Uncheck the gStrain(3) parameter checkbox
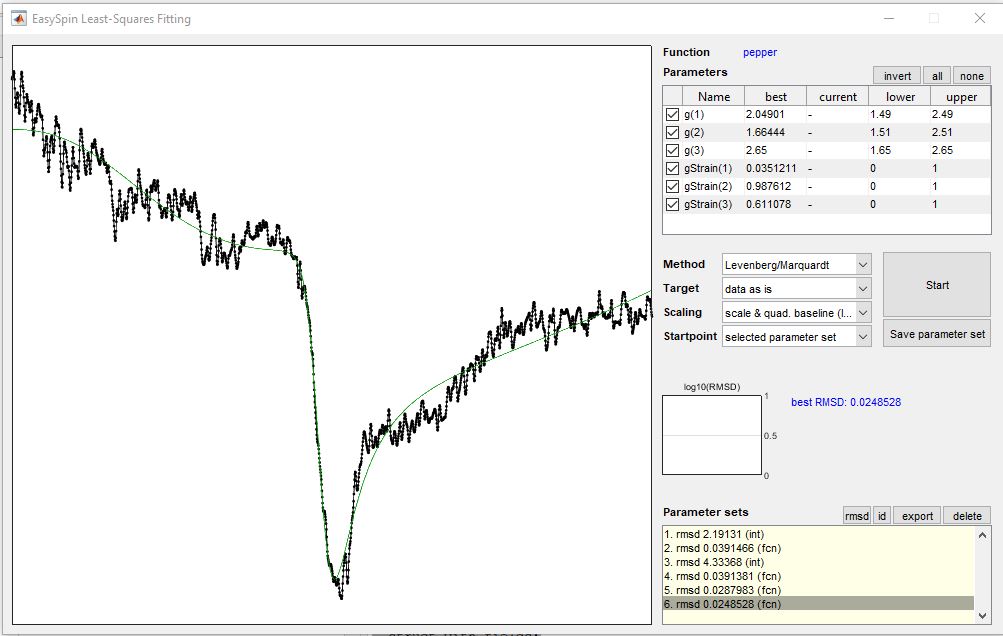The width and height of the screenshot is (1003, 636). coord(672,204)
